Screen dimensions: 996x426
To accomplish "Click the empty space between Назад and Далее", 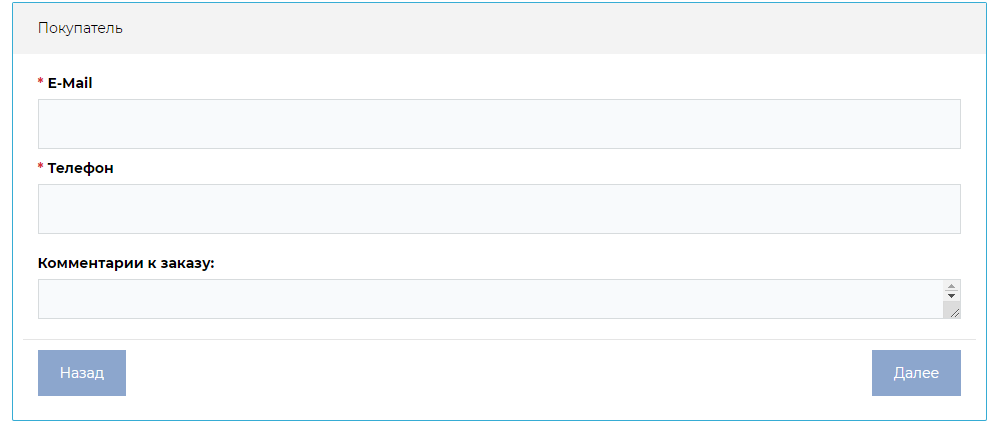I will [499, 373].
